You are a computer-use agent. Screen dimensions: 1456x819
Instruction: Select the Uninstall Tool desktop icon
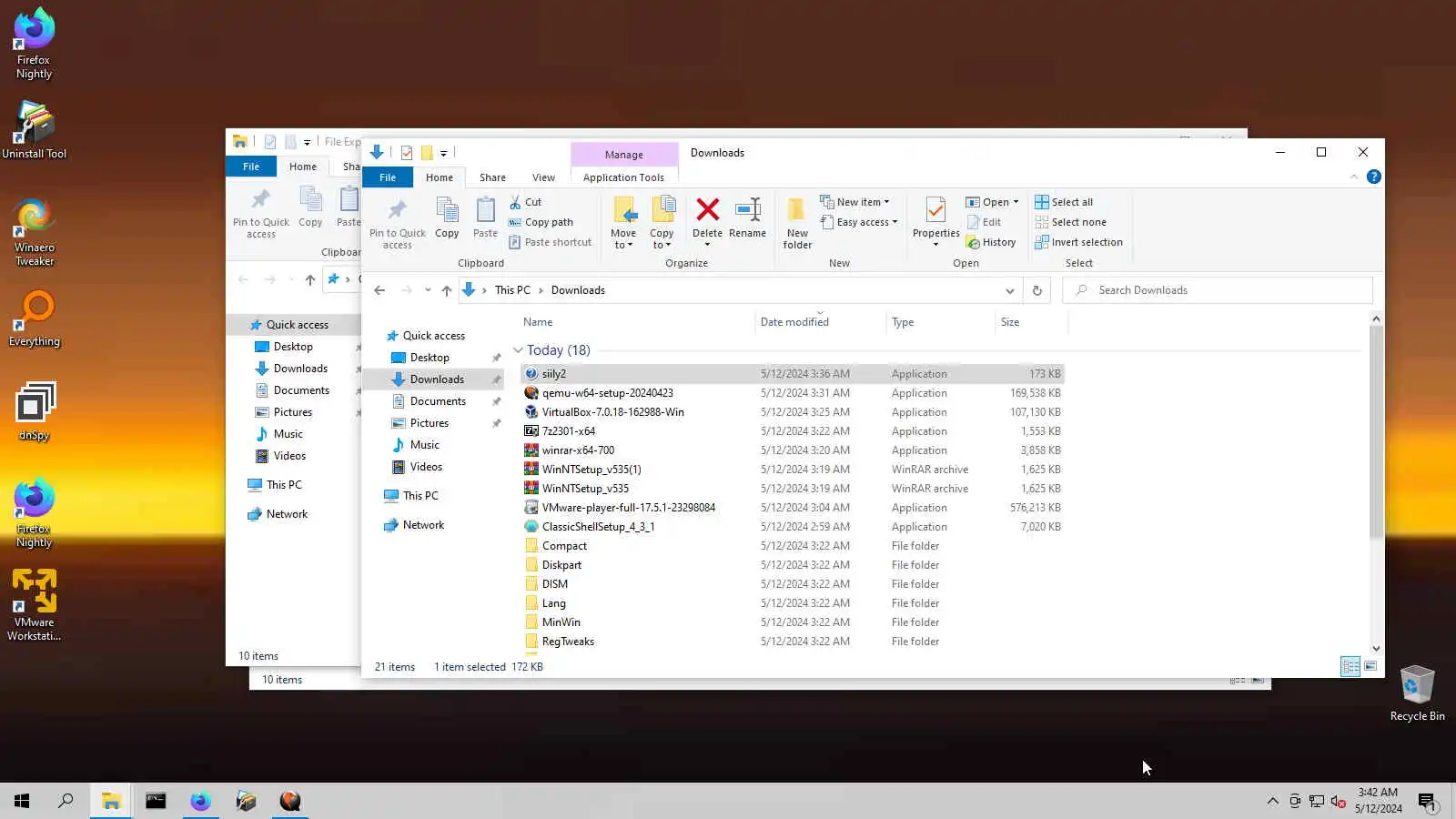coord(35,129)
